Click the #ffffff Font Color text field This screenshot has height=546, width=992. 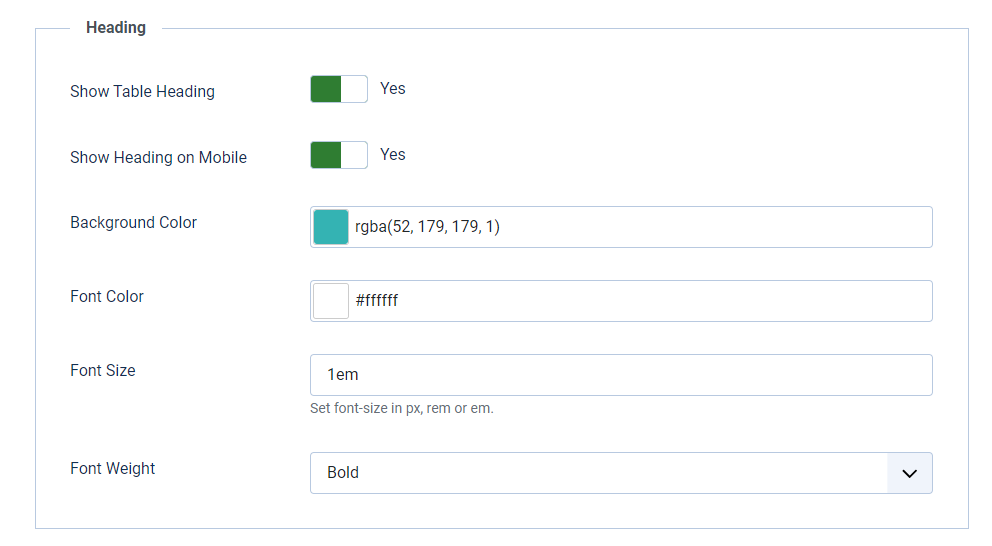[640, 301]
